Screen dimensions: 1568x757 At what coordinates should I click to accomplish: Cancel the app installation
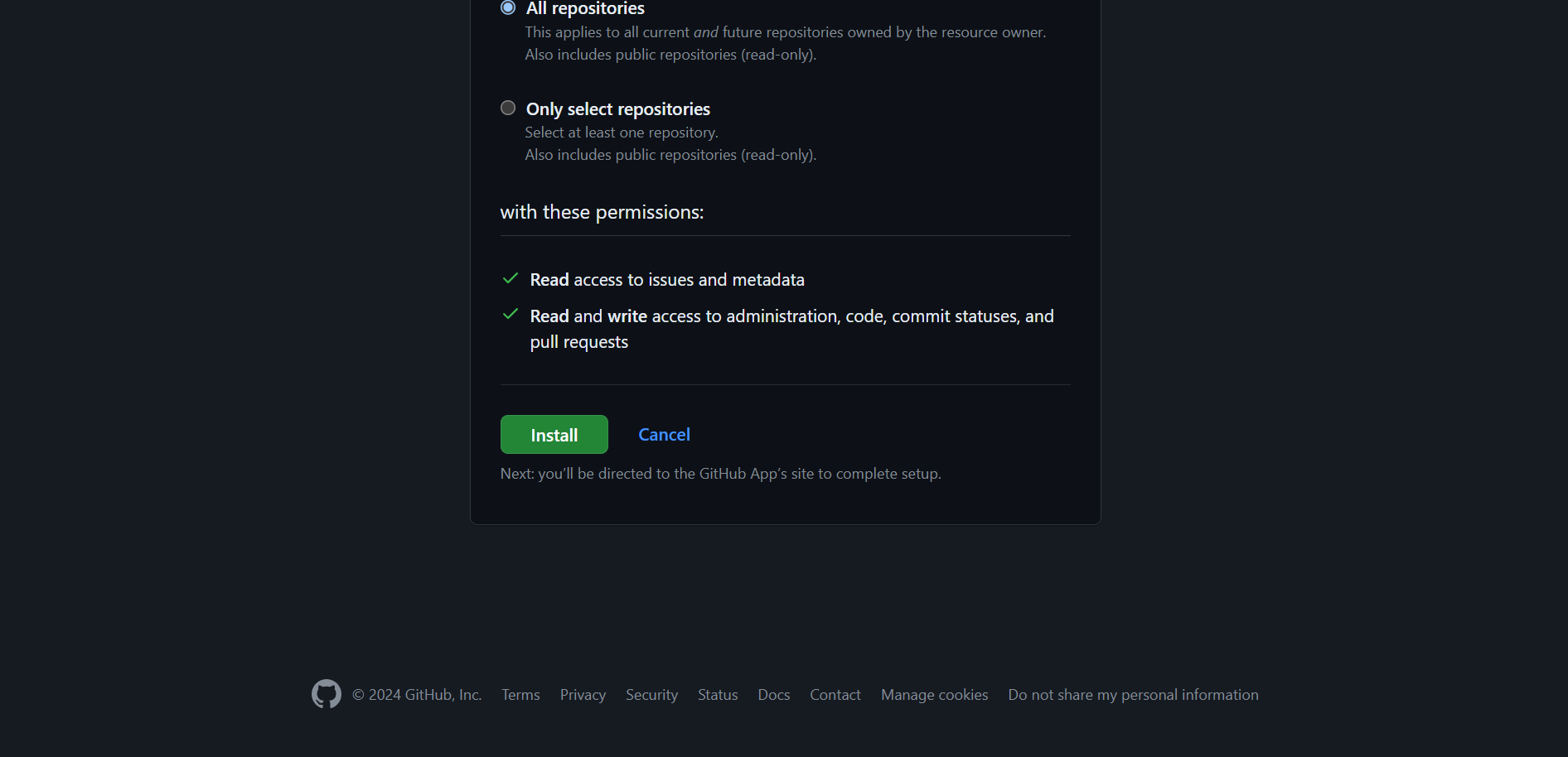664,434
